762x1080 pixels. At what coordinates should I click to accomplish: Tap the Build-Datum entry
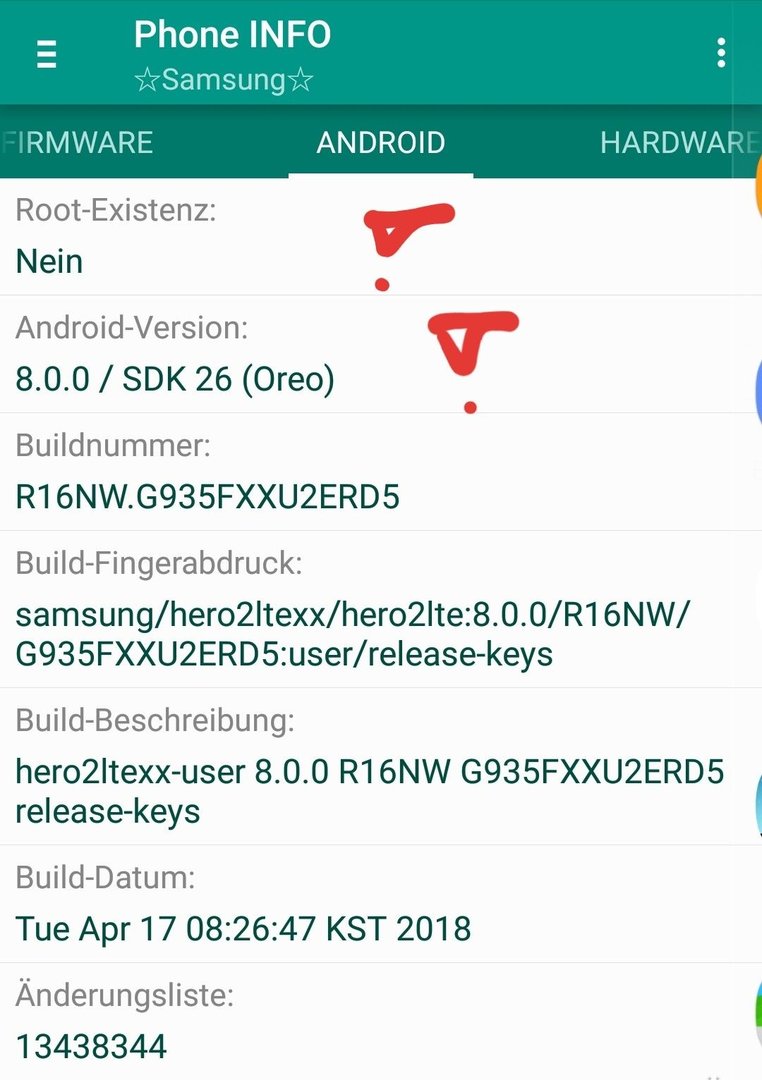point(381,904)
